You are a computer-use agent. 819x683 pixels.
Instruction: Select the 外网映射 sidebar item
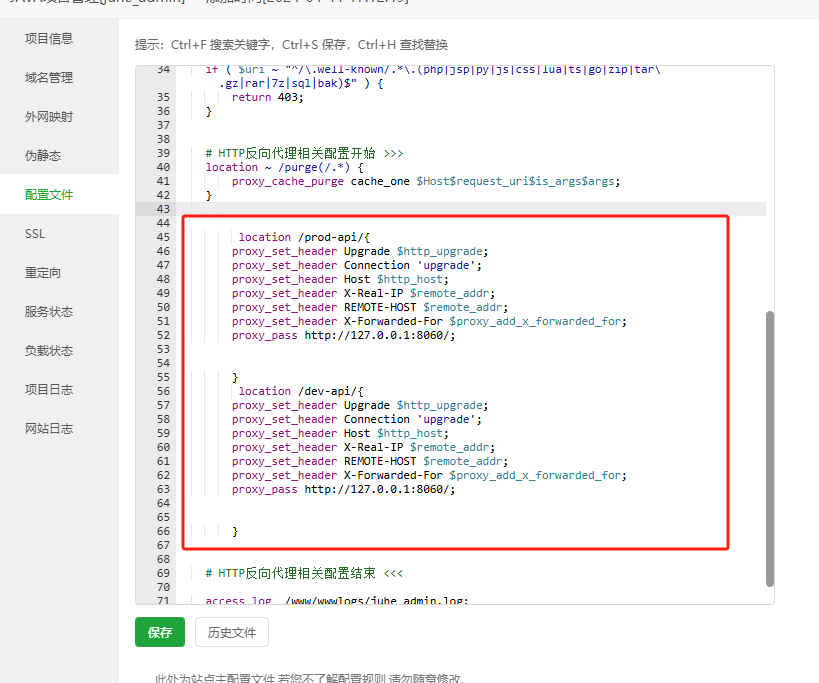coord(49,117)
